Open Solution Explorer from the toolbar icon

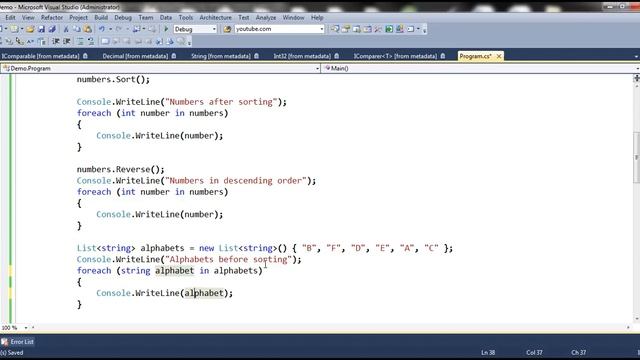click(x=335, y=29)
